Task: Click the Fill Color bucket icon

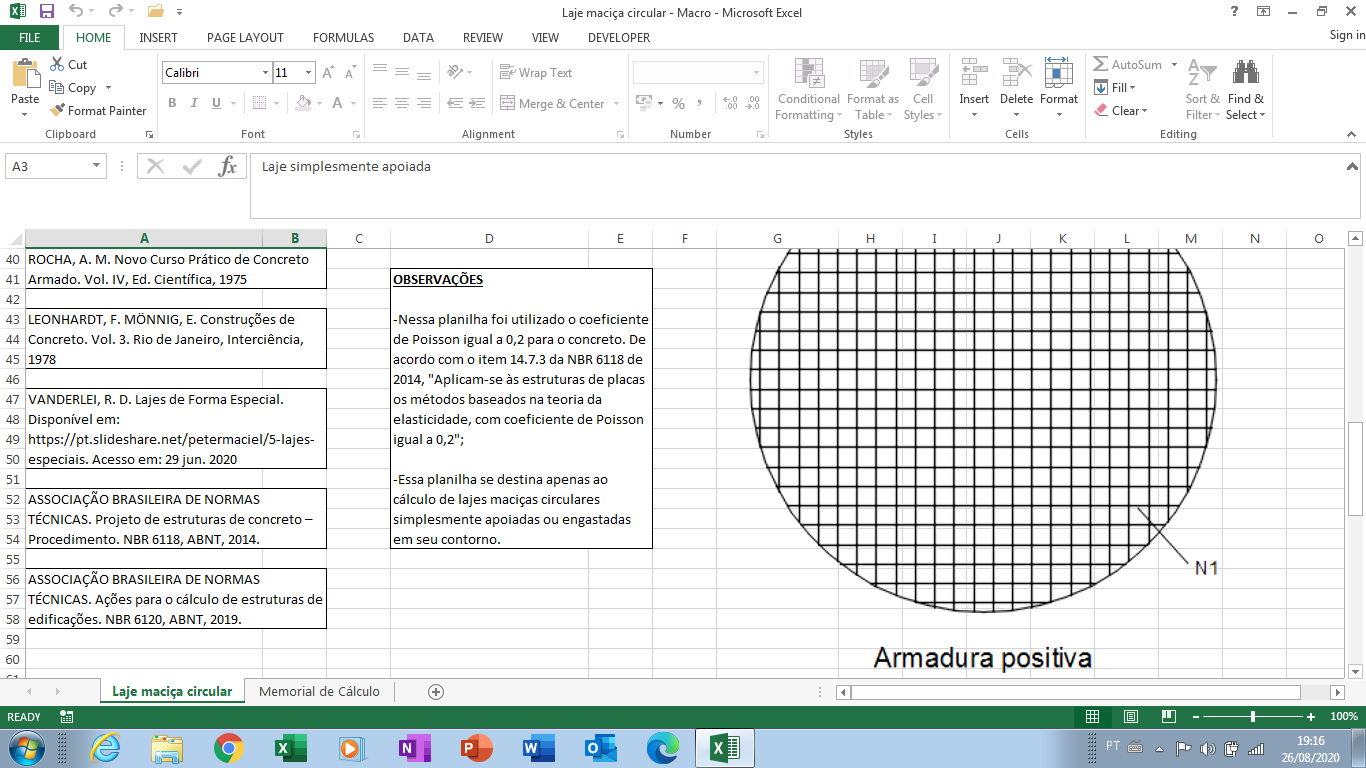Action: click(304, 103)
